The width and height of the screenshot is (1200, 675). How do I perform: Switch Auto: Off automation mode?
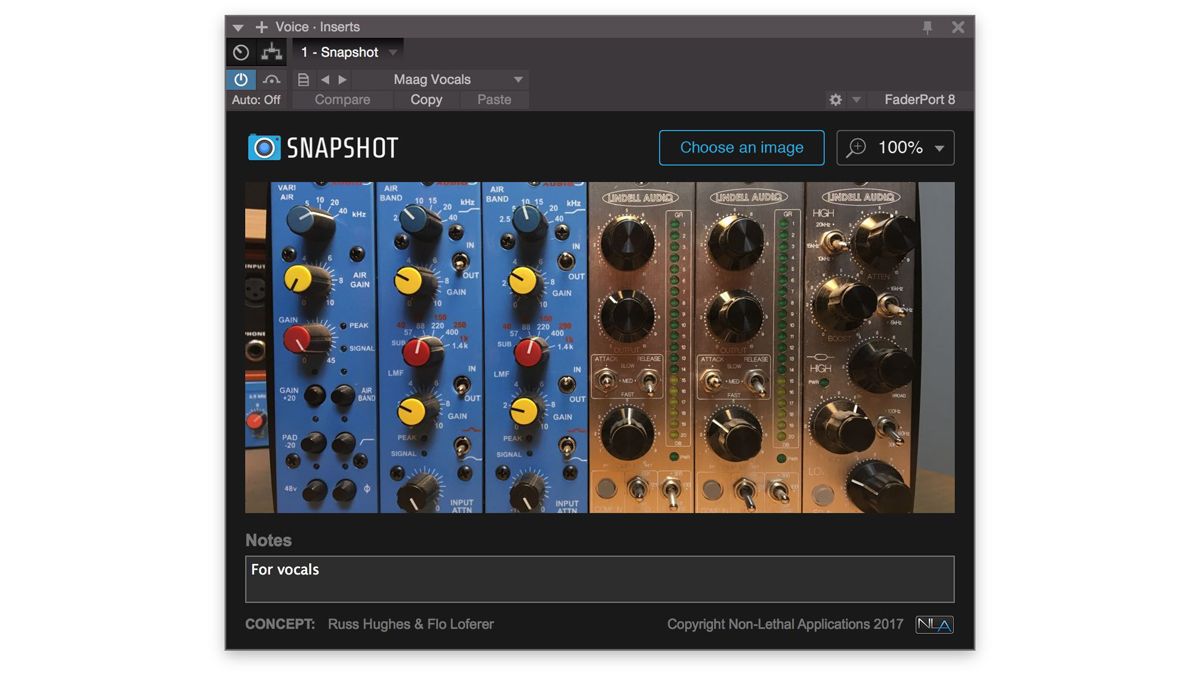255,99
